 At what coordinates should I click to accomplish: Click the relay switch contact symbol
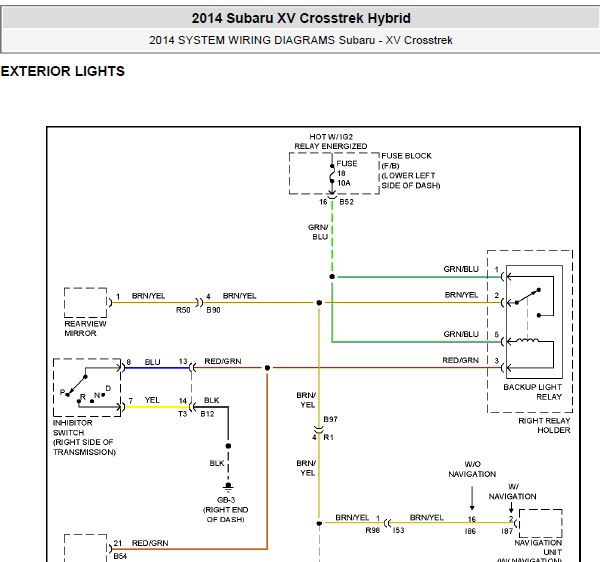click(528, 302)
